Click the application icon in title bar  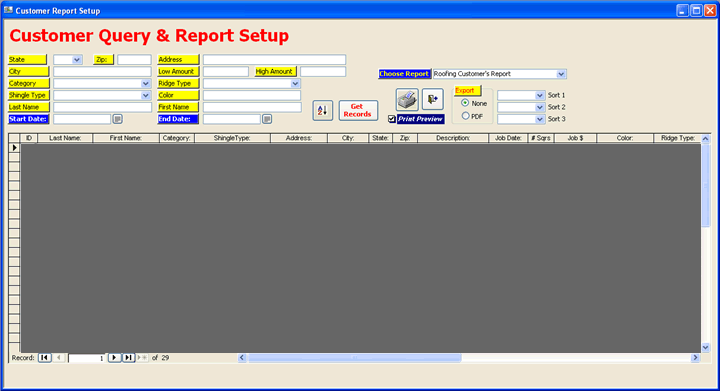8,10
